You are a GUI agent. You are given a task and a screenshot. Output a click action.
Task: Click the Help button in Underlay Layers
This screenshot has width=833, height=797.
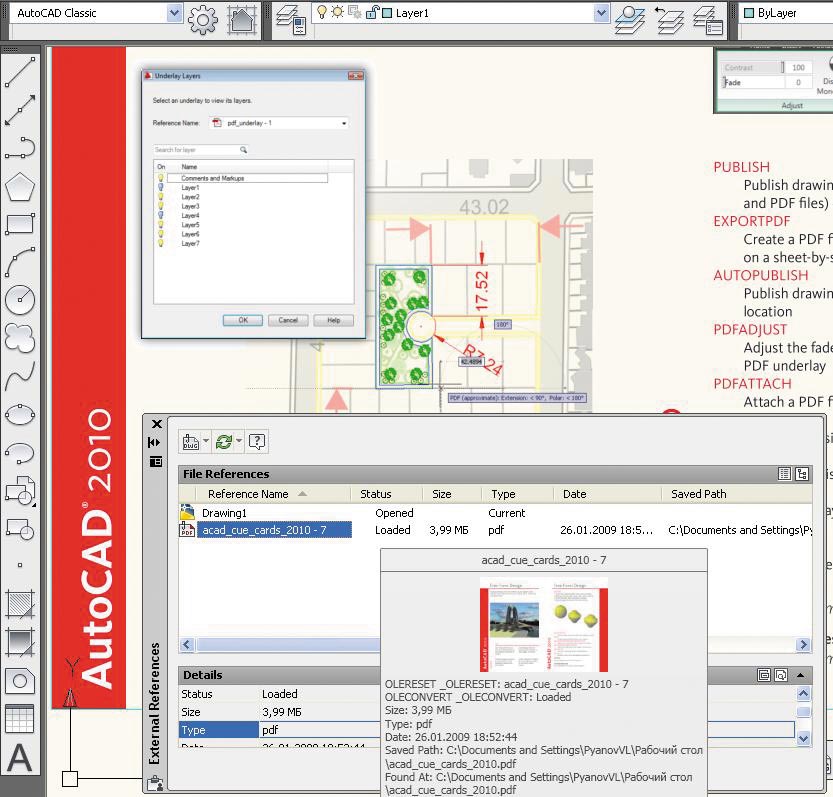(x=334, y=320)
